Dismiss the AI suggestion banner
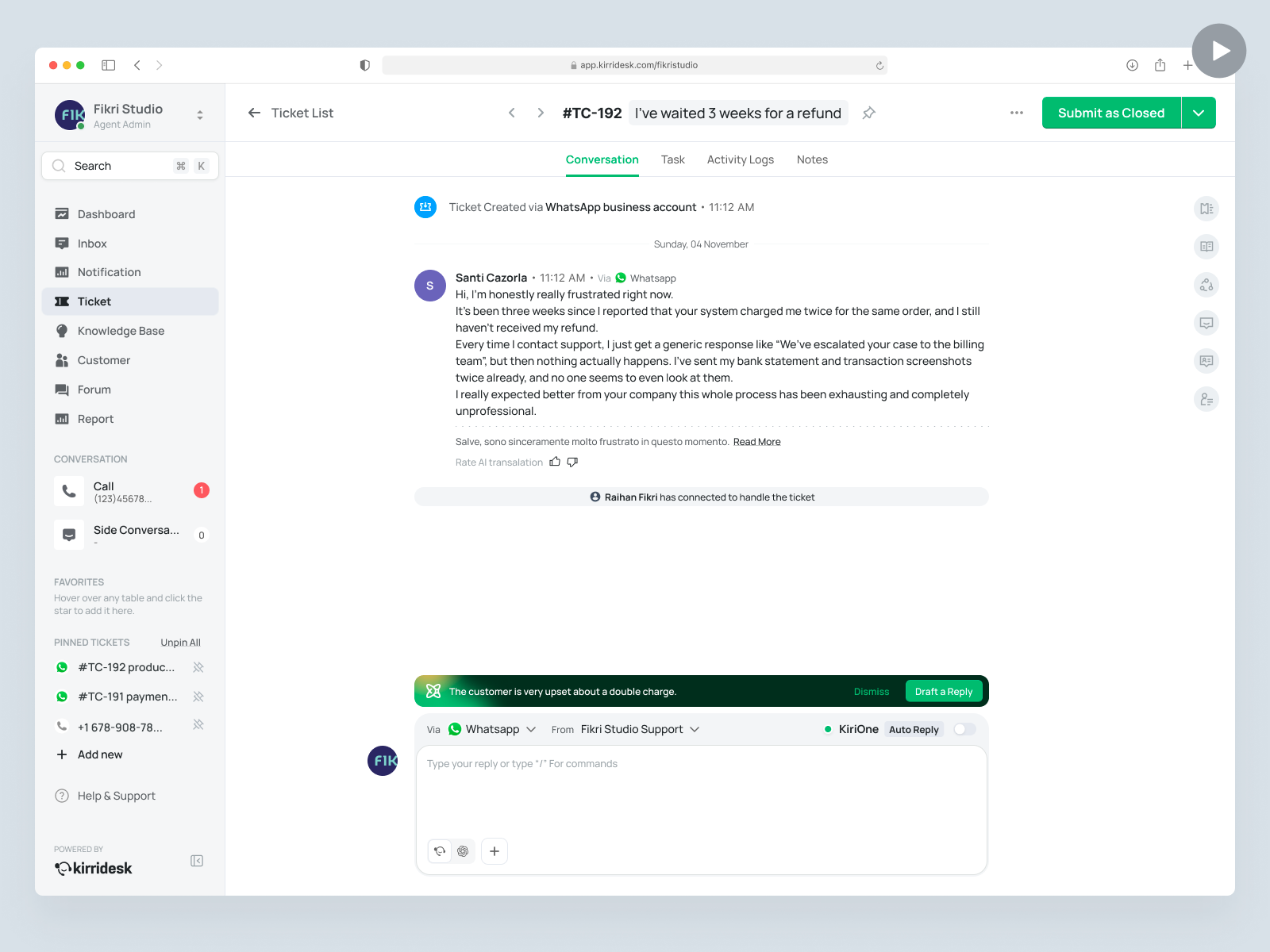The image size is (1270, 952). click(872, 692)
